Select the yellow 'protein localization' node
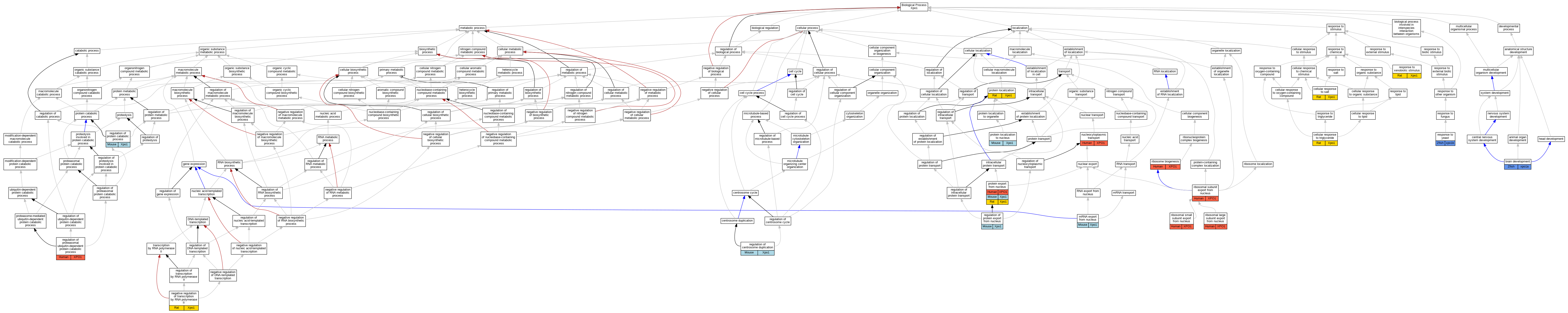Image resolution: width=1568 pixels, height=313 pixels. click(x=1001, y=93)
